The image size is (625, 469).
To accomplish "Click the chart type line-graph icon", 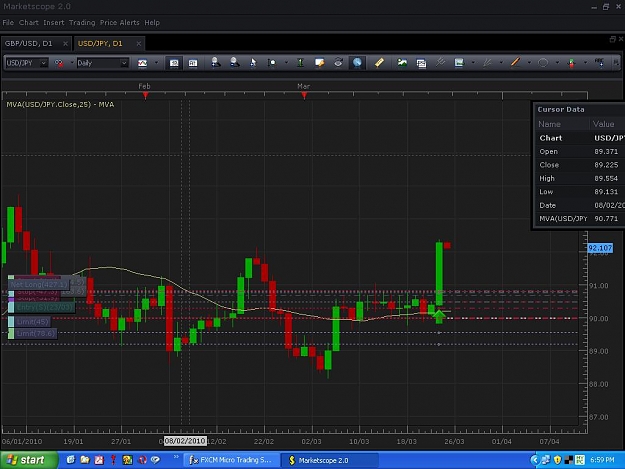I will [x=142, y=63].
